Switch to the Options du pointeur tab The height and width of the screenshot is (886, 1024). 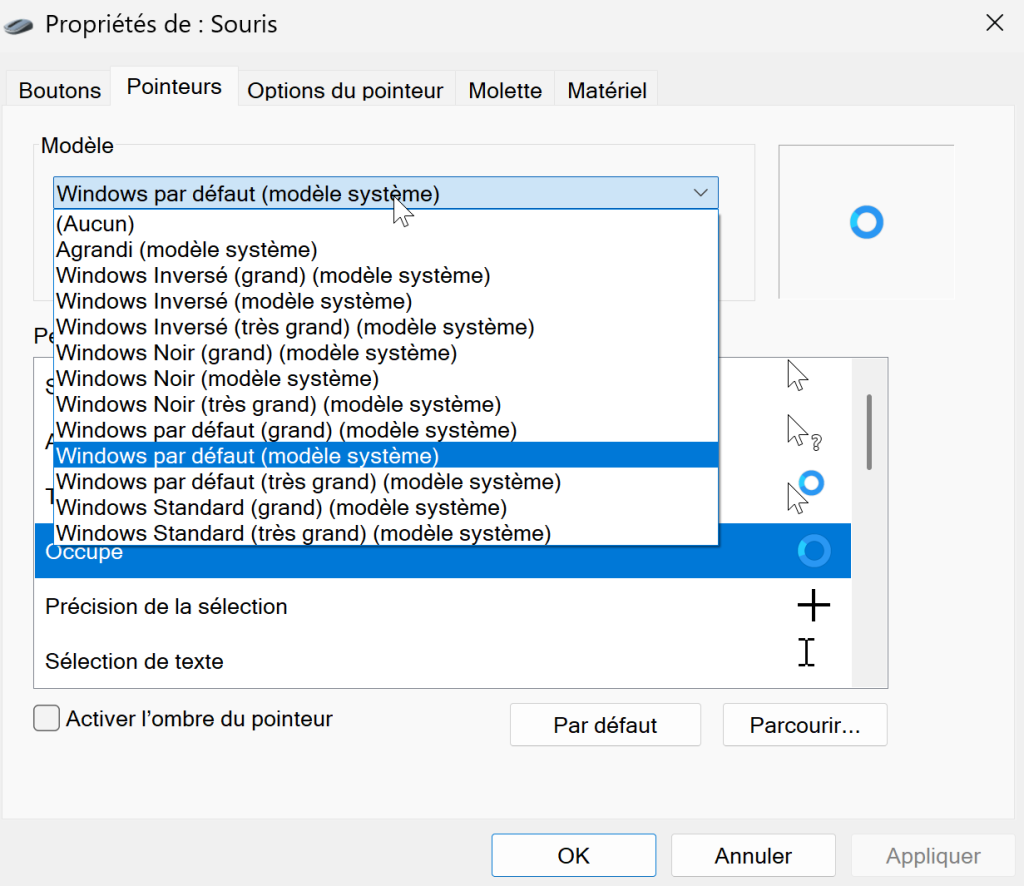345,90
